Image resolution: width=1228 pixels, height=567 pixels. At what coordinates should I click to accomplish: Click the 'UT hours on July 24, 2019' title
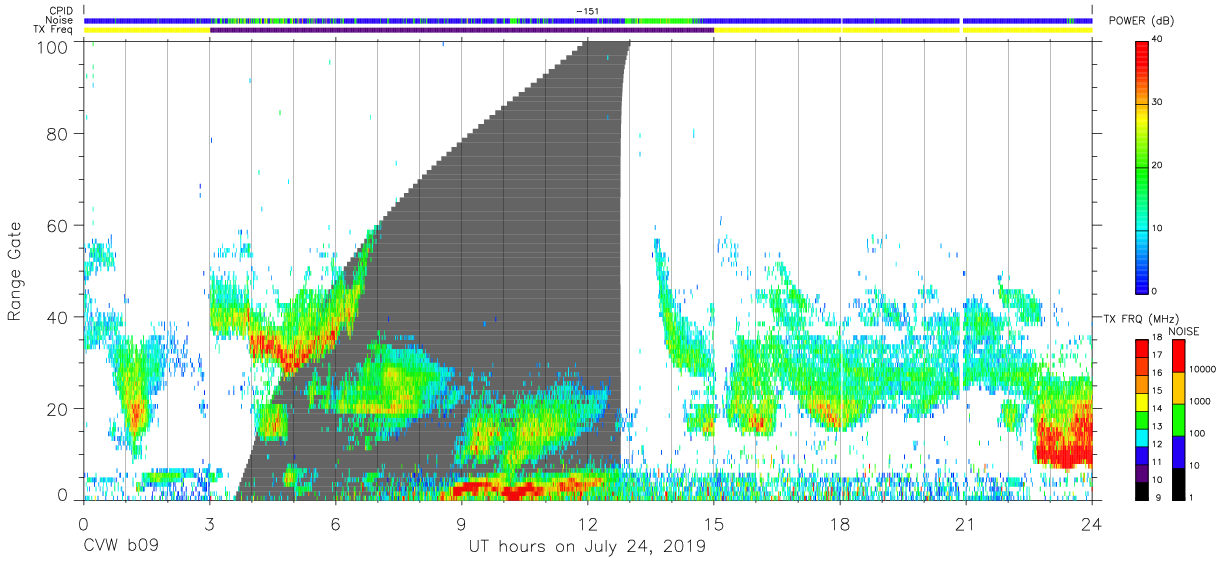(x=588, y=547)
